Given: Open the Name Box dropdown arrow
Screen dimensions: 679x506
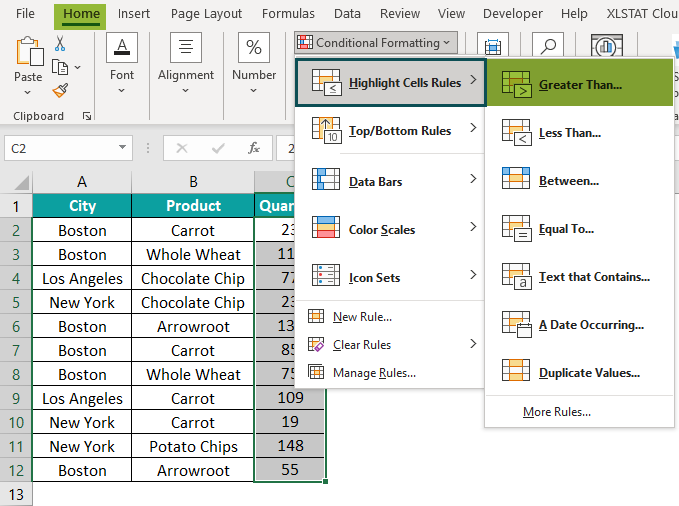Looking at the screenshot, I should coord(123,147).
